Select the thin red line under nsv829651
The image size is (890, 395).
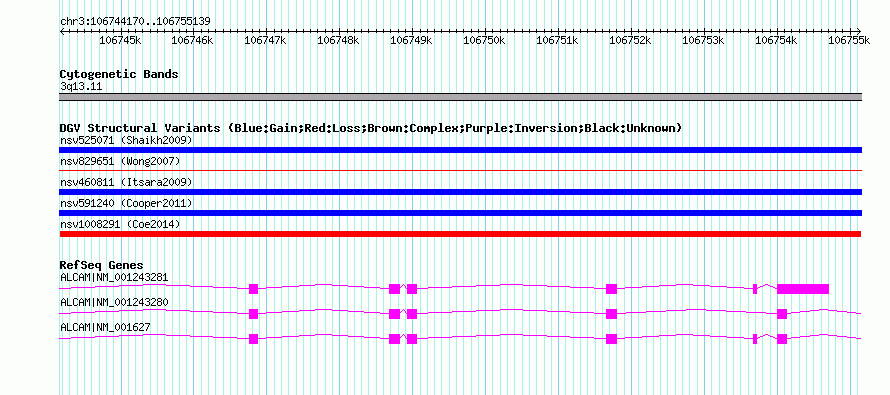460,170
